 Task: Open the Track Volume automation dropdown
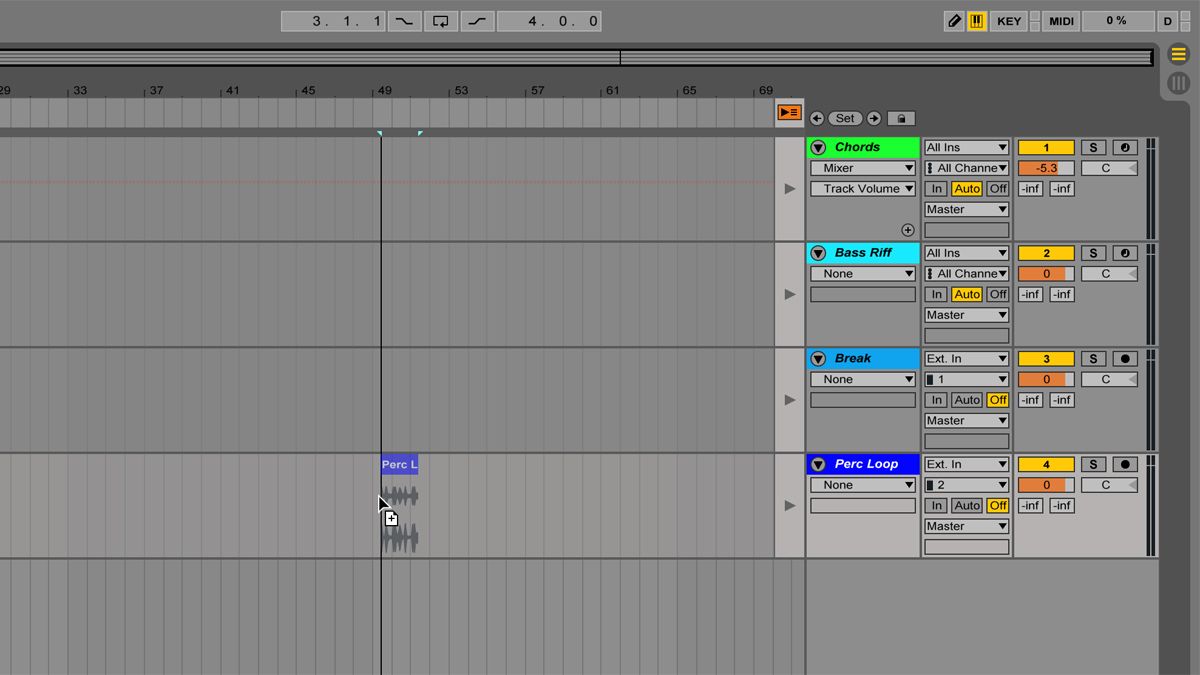pos(862,188)
